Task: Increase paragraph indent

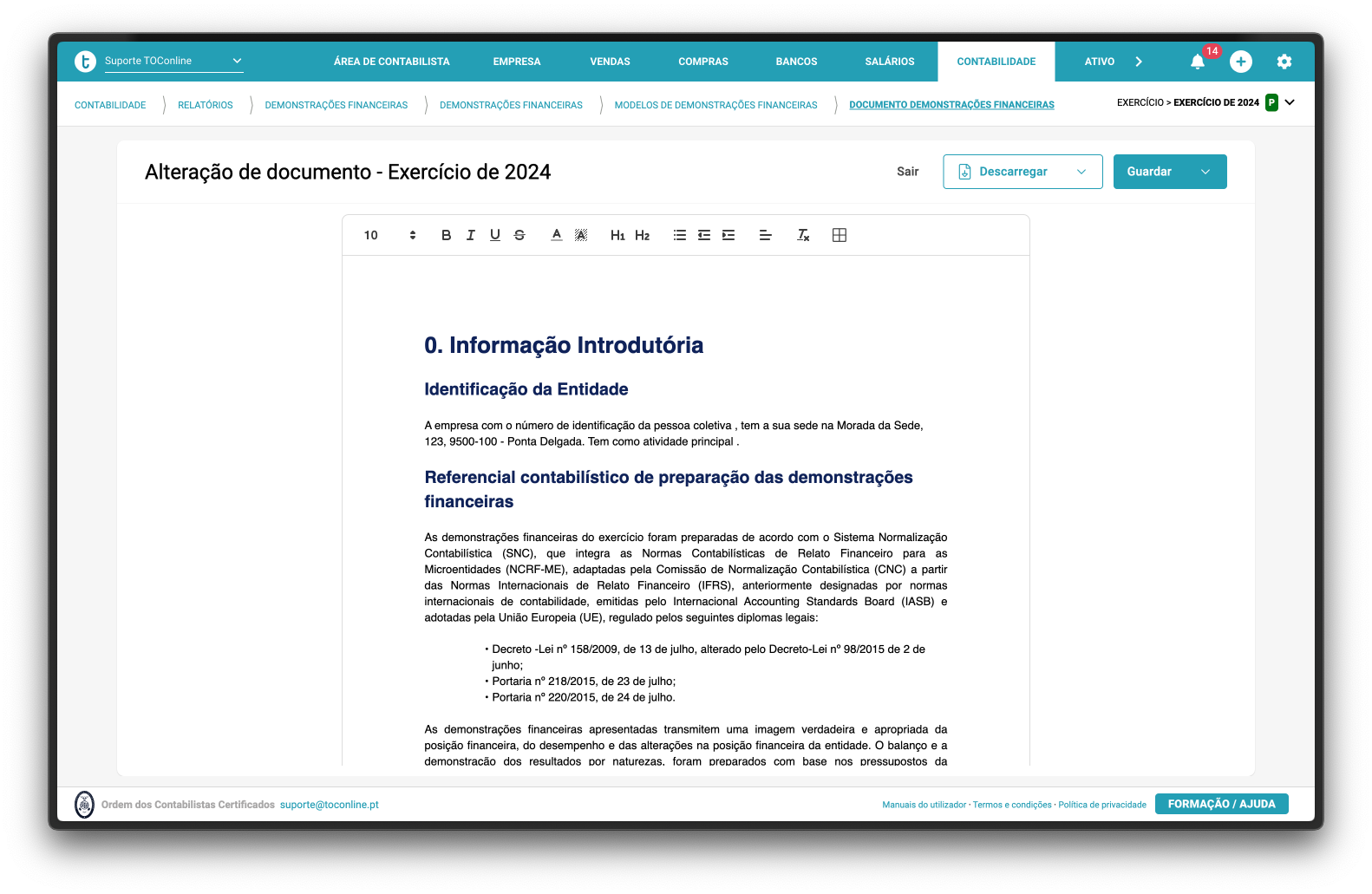Action: [x=728, y=235]
